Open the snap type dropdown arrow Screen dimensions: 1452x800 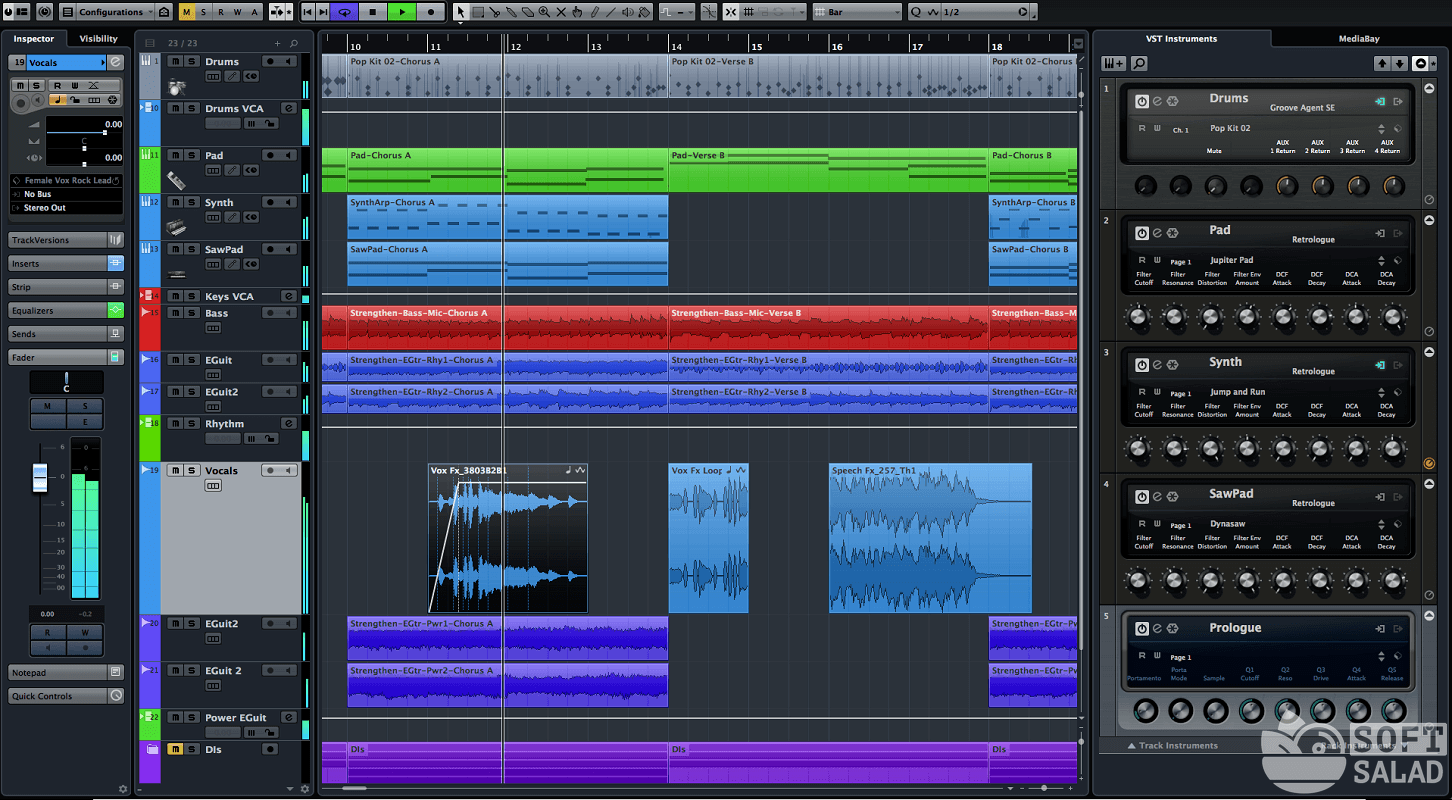pos(801,12)
